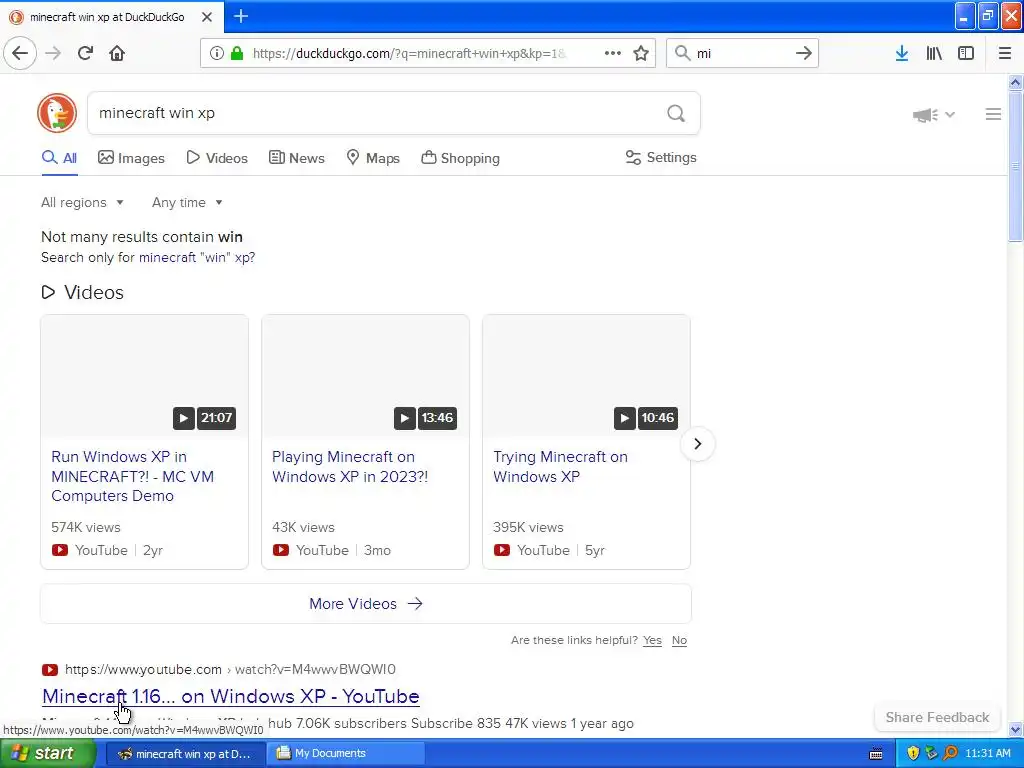The image size is (1024, 768).
Task: Click the scrollbar up arrow
Action: coord(1016,82)
